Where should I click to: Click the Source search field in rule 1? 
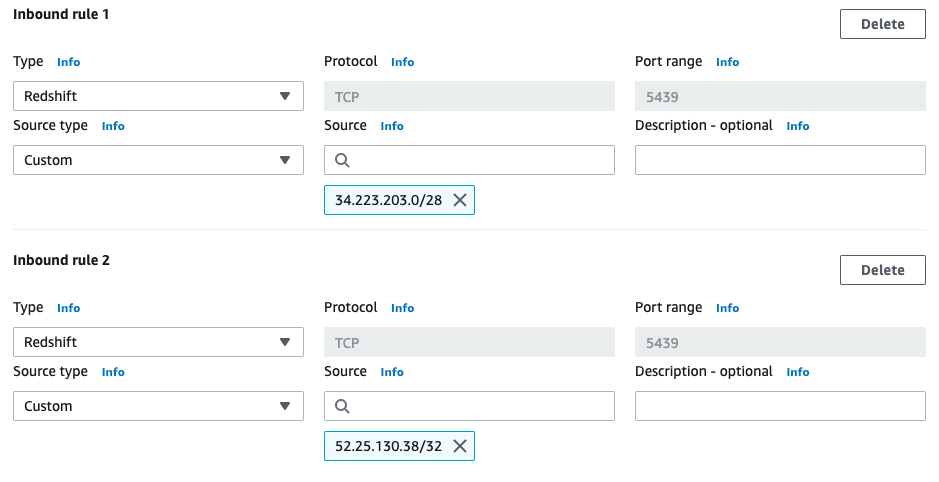coord(480,160)
